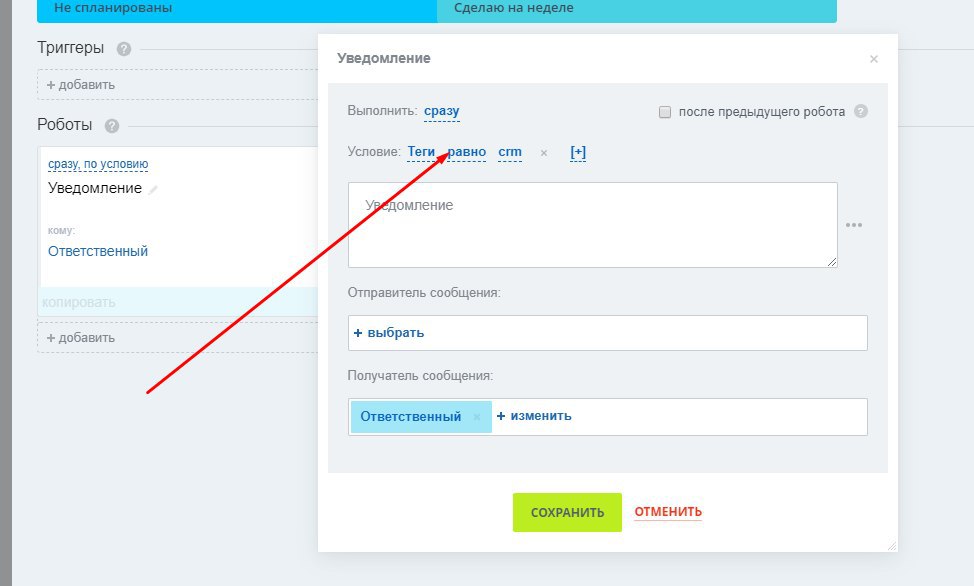The width and height of the screenshot is (974, 586).
Task: Add a robot with '+ добавить'
Action: coord(81,337)
